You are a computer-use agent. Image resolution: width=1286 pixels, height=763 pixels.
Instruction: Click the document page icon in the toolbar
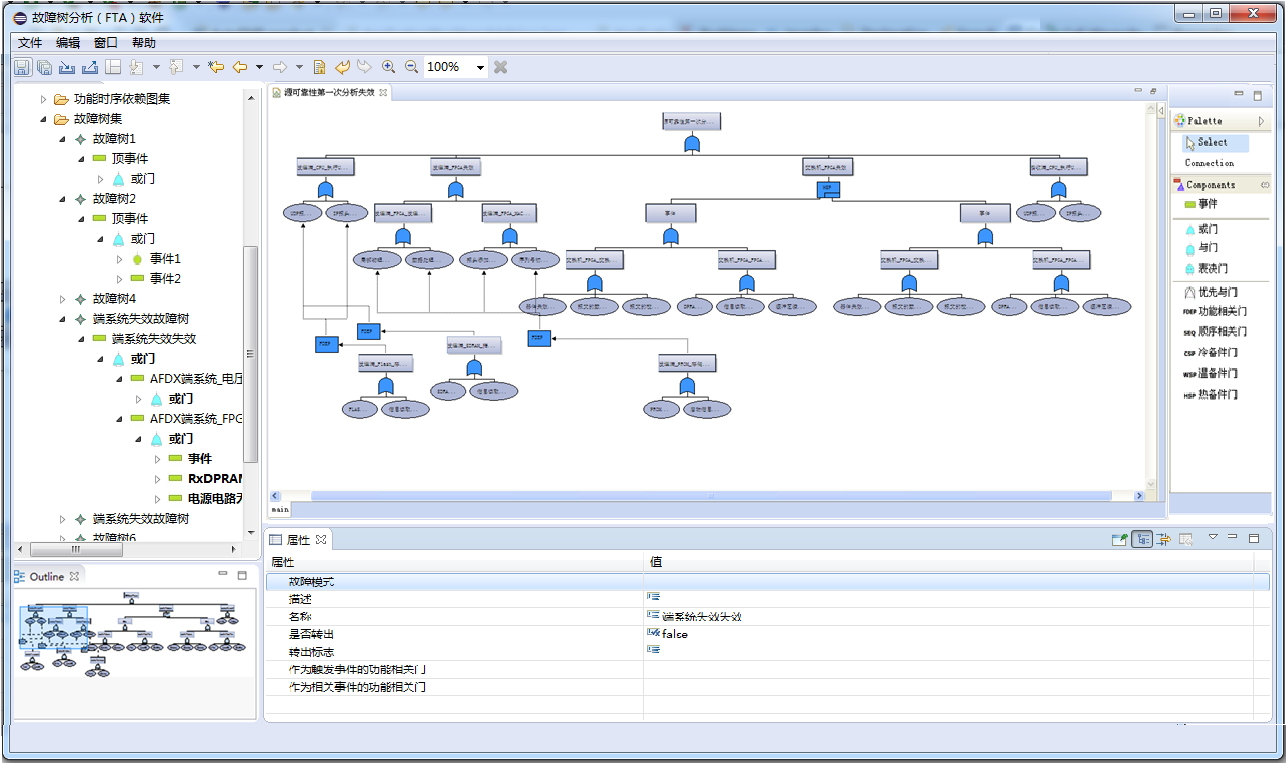[319, 67]
